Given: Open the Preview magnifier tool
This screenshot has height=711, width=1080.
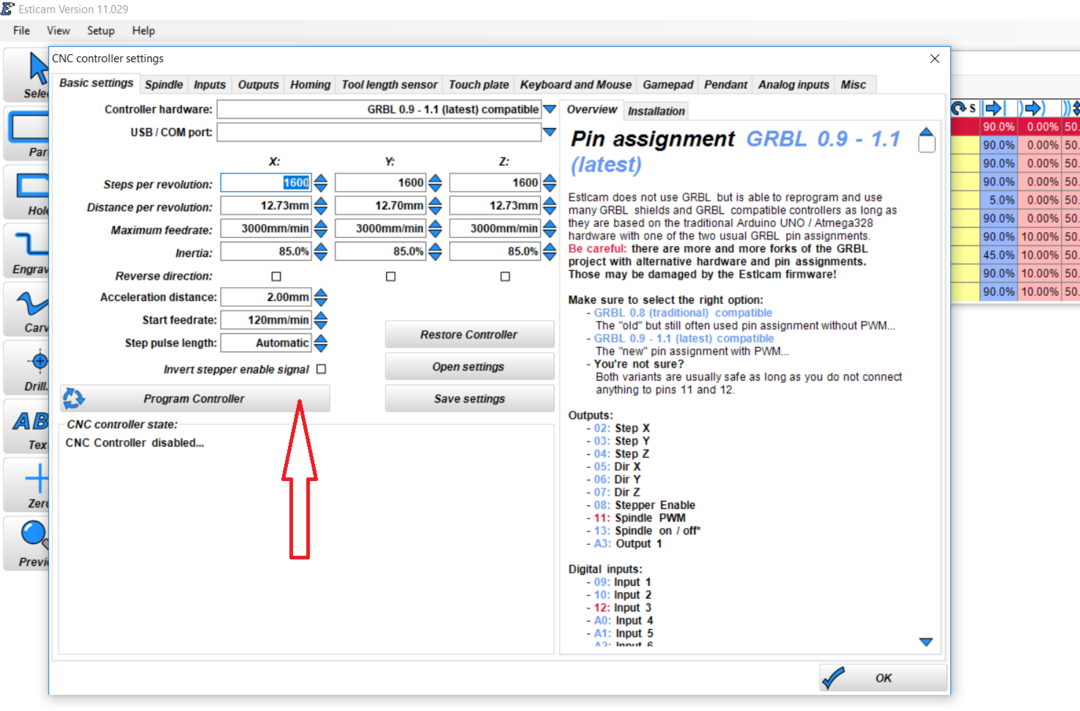Looking at the screenshot, I should click(30, 543).
